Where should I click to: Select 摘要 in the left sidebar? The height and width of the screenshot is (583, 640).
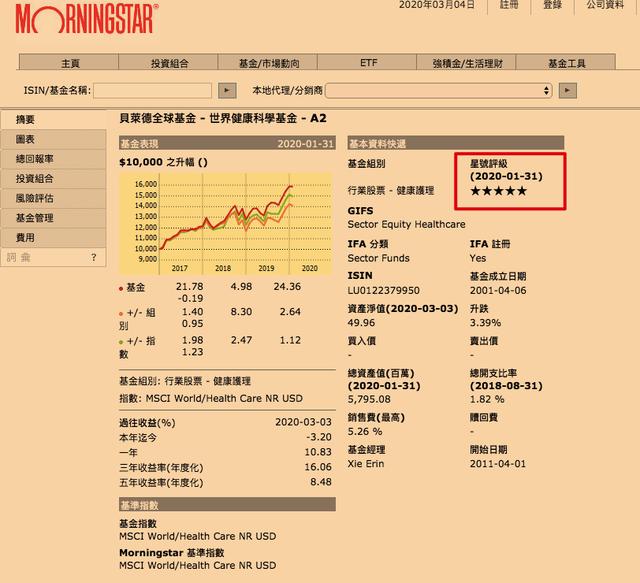click(53, 119)
